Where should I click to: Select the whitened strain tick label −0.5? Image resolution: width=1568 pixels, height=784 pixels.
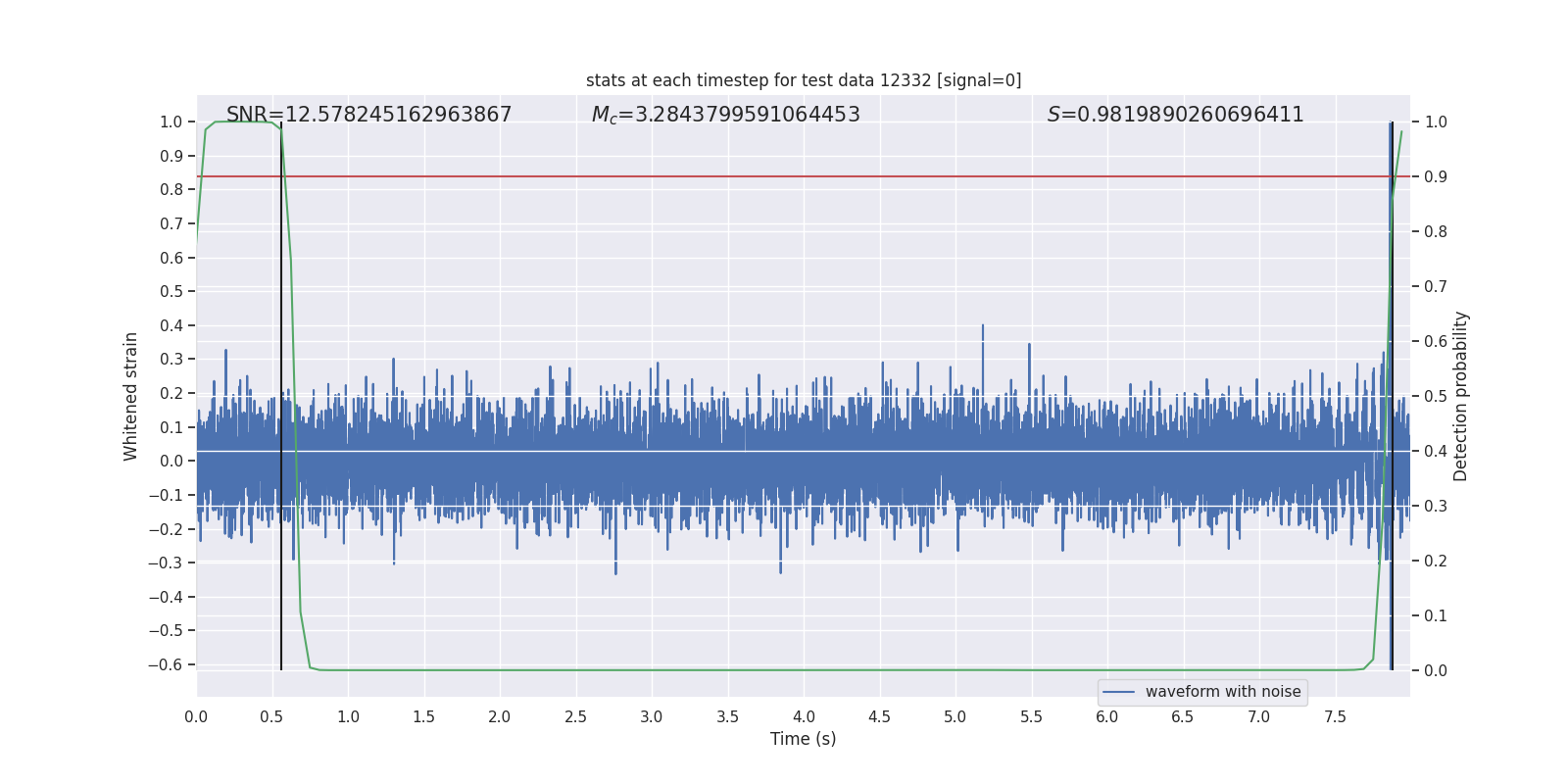pyautogui.click(x=166, y=631)
